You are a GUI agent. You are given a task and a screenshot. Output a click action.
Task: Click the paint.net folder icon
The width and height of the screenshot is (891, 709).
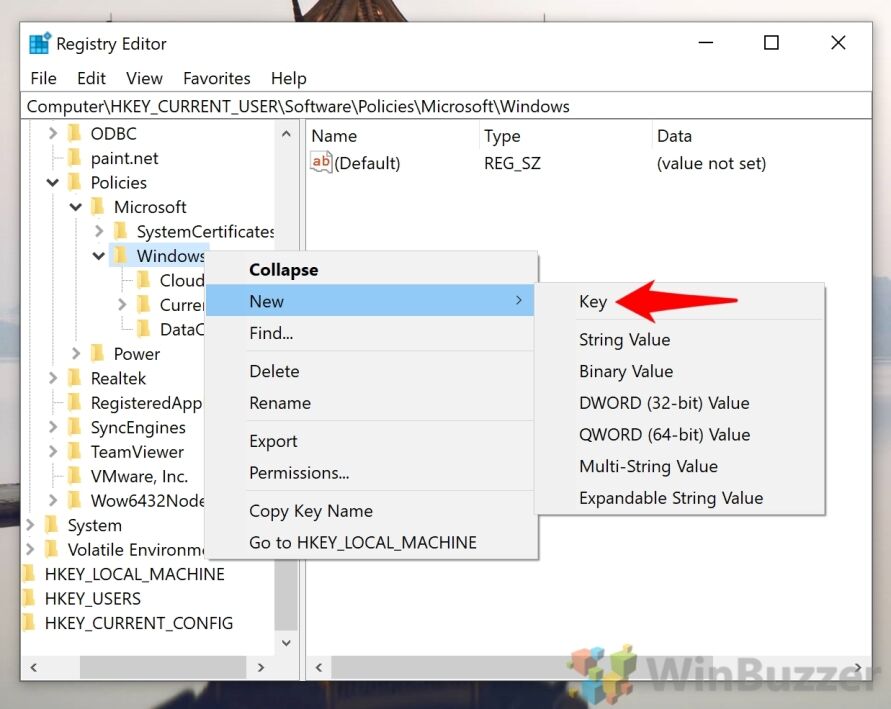click(x=74, y=157)
